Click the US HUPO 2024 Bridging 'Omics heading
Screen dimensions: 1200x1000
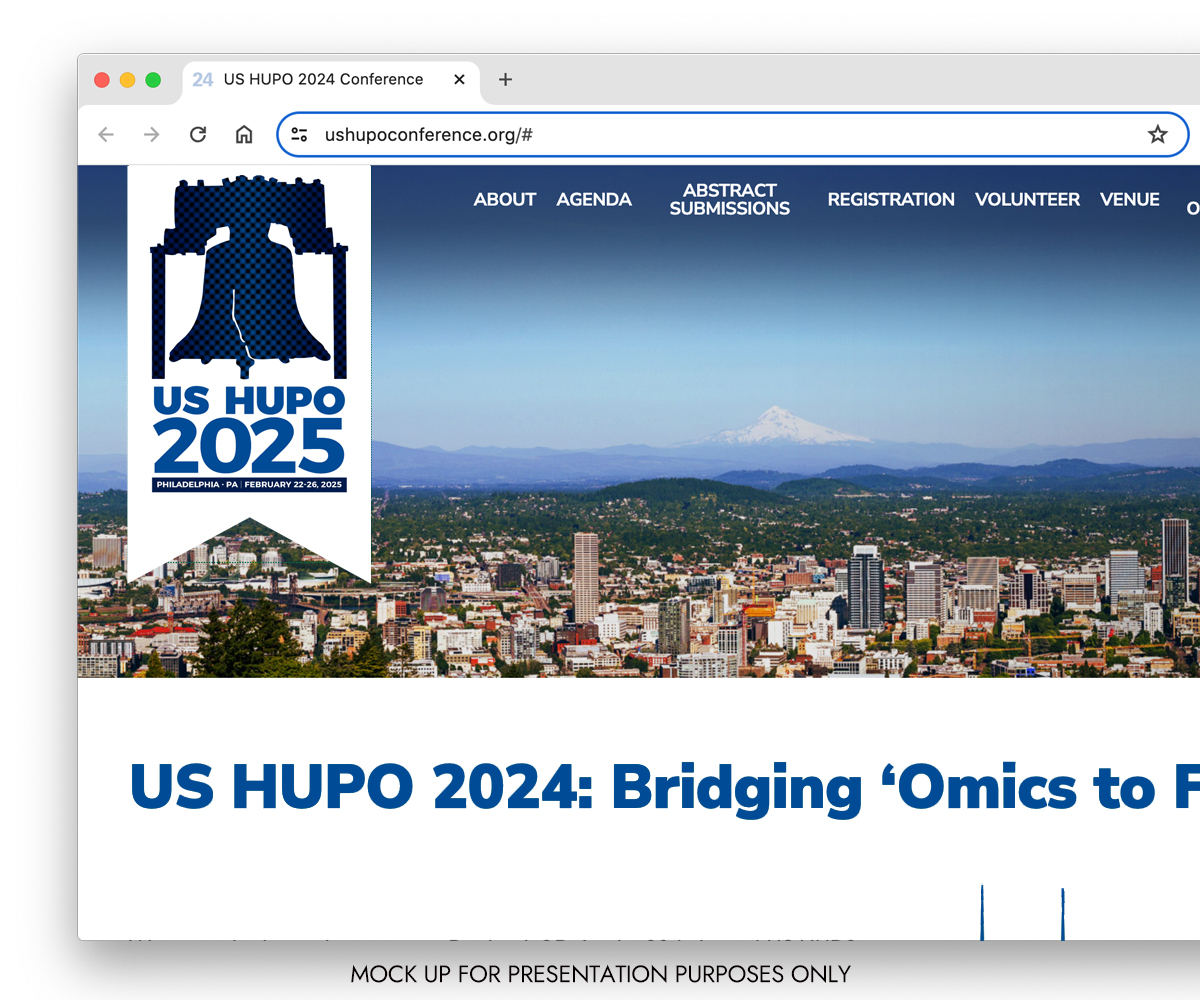[x=665, y=788]
